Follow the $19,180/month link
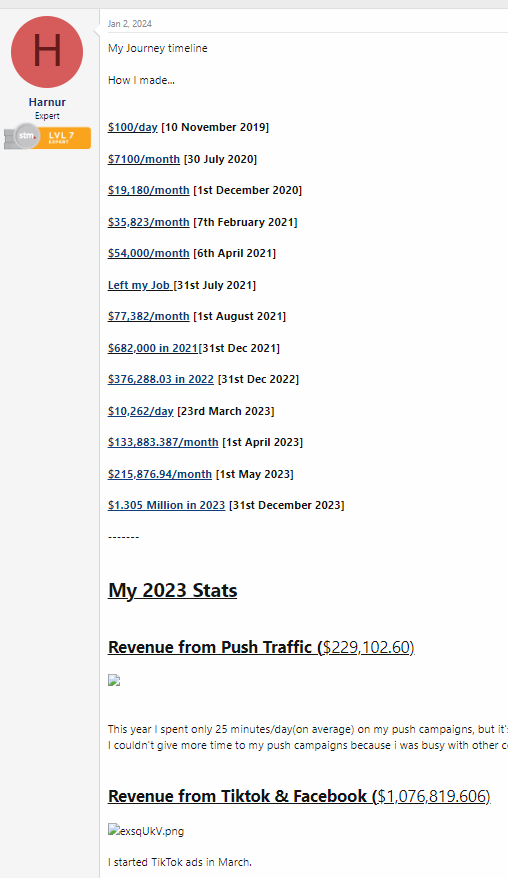The width and height of the screenshot is (508, 878). tap(149, 190)
